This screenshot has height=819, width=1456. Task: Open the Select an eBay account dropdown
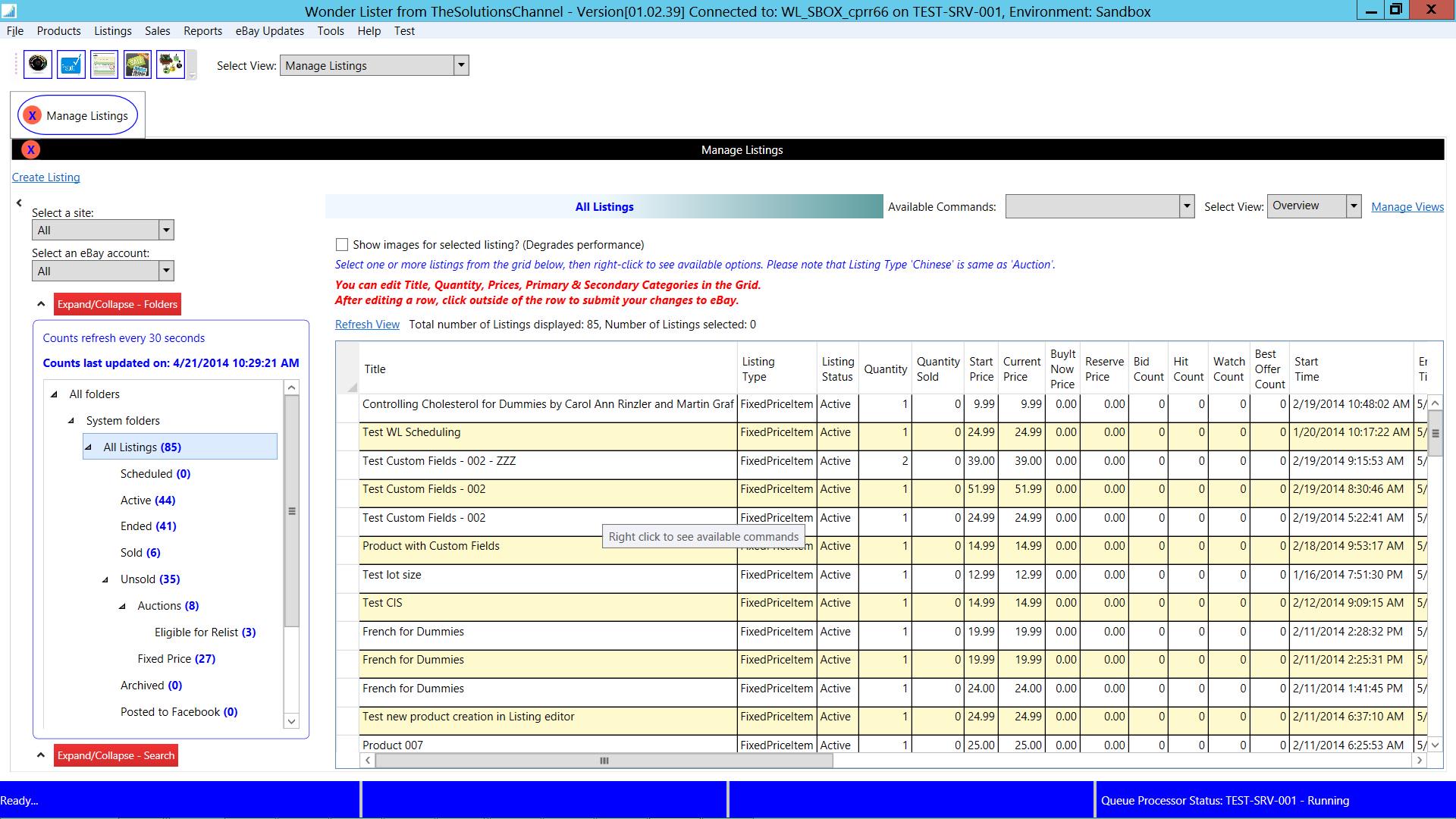pyautogui.click(x=166, y=271)
